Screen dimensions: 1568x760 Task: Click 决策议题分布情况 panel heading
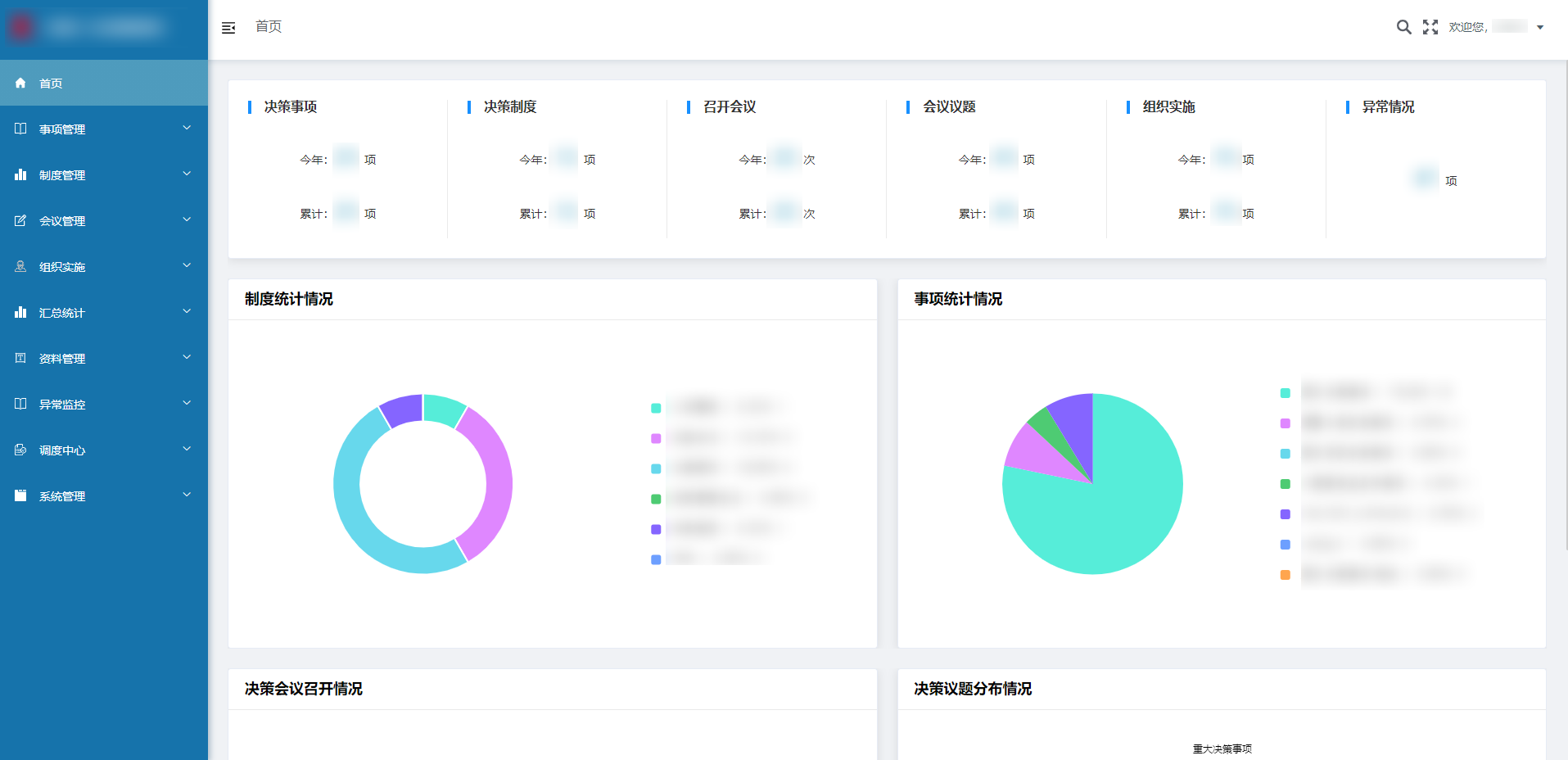(973, 689)
